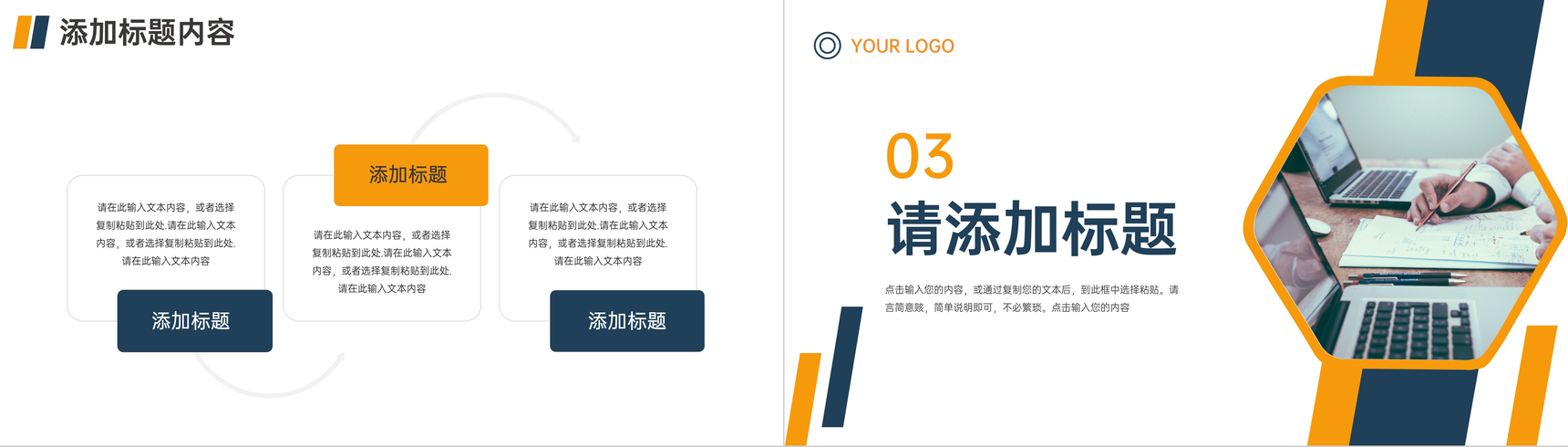The image size is (1568, 447).
Task: Click the curved arrow above the orange button
Action: (497, 117)
